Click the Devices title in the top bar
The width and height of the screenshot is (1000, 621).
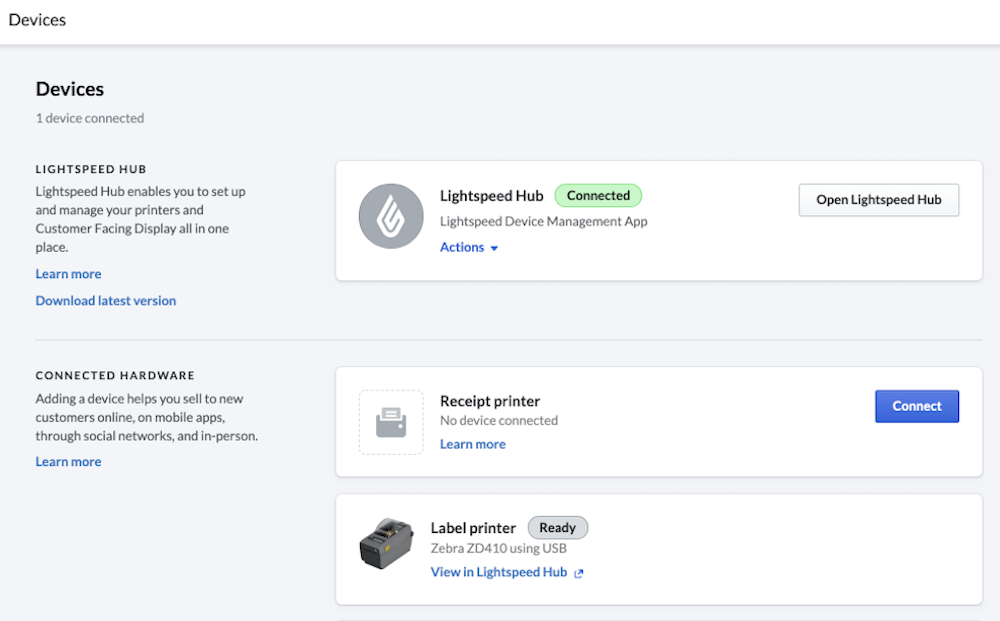[x=38, y=20]
